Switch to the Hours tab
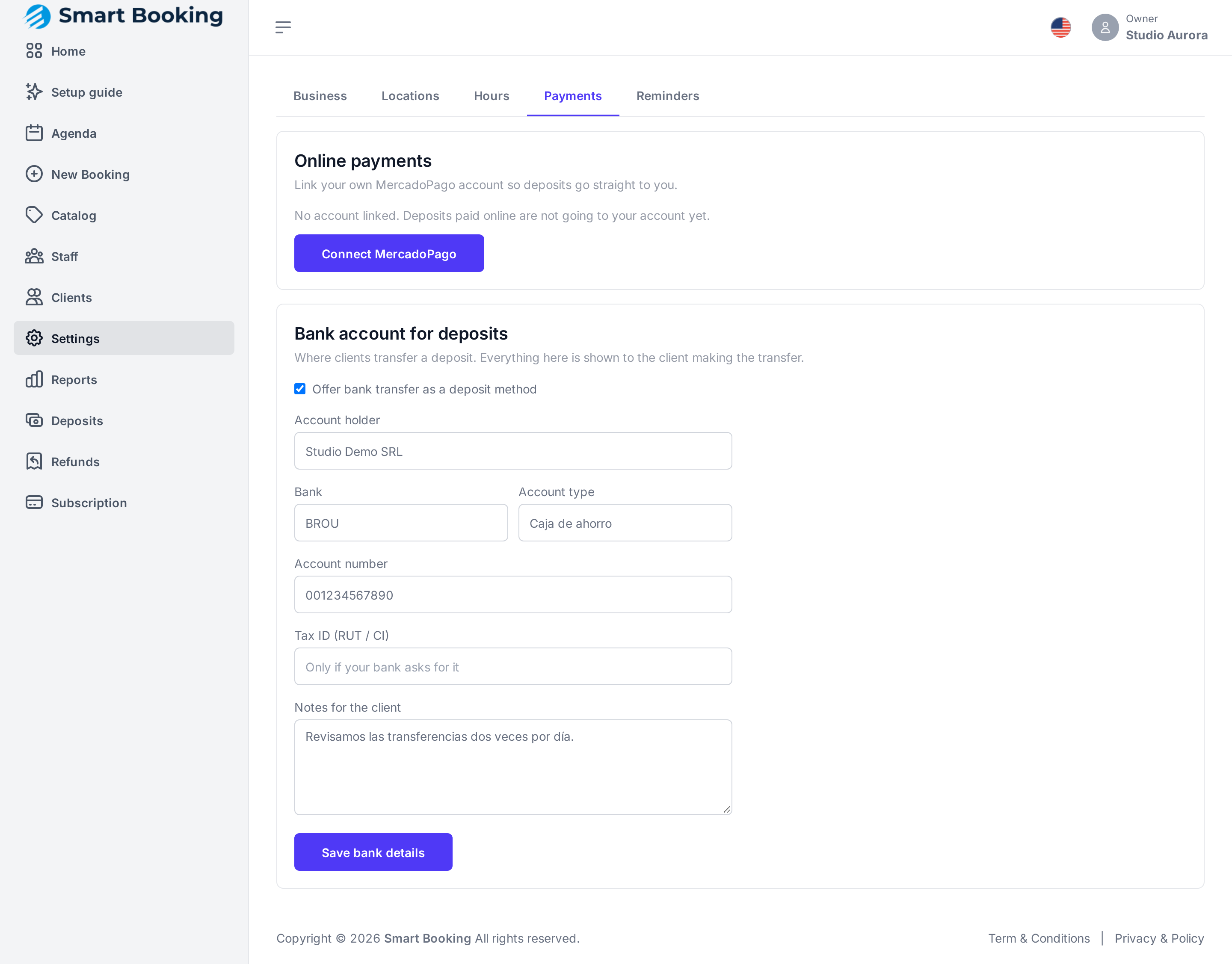Viewport: 1232px width, 964px height. (x=491, y=96)
